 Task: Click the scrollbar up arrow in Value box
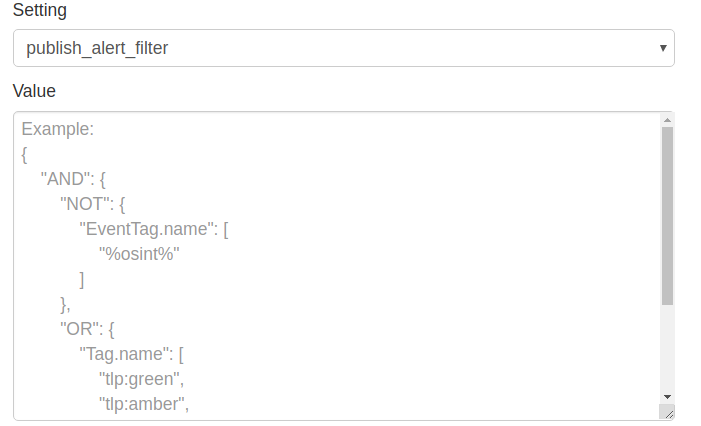[x=667, y=120]
